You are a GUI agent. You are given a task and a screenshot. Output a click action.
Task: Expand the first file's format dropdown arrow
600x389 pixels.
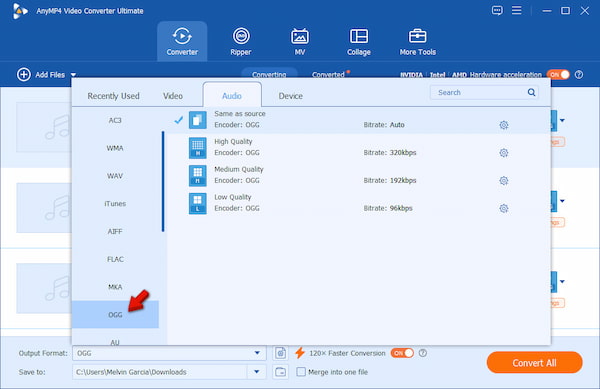click(562, 120)
